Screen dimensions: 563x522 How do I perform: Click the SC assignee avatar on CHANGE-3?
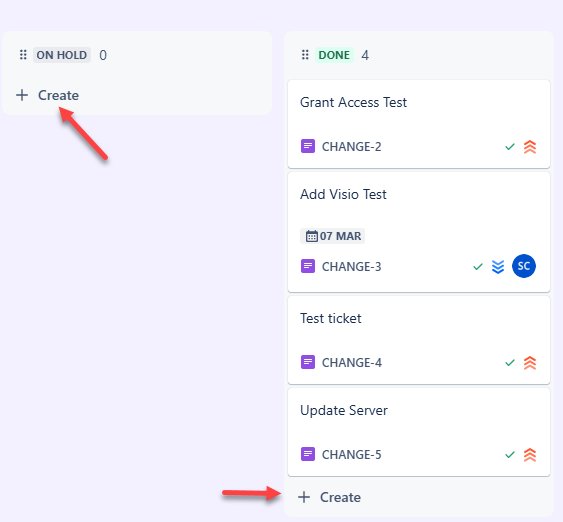point(524,266)
